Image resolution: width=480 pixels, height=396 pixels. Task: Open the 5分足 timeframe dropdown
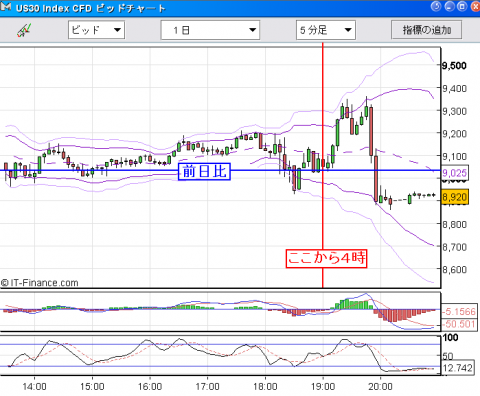(326, 30)
